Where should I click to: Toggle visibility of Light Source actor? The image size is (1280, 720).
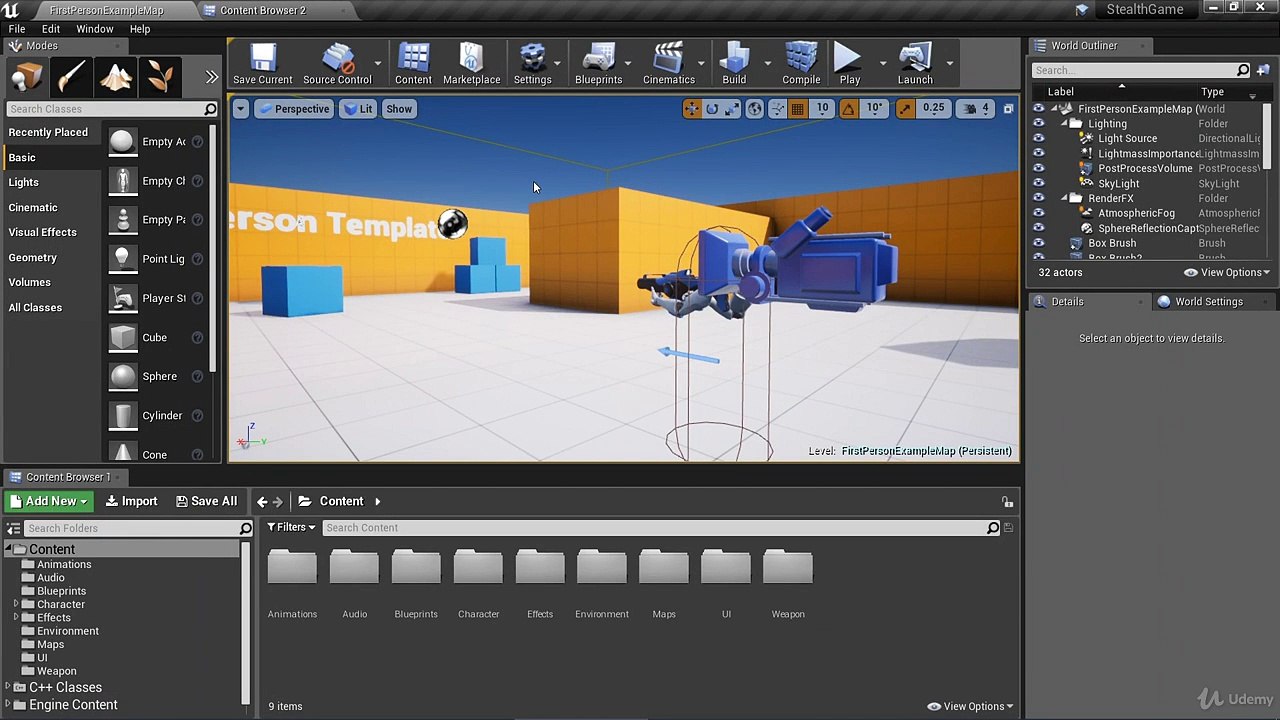[x=1038, y=138]
